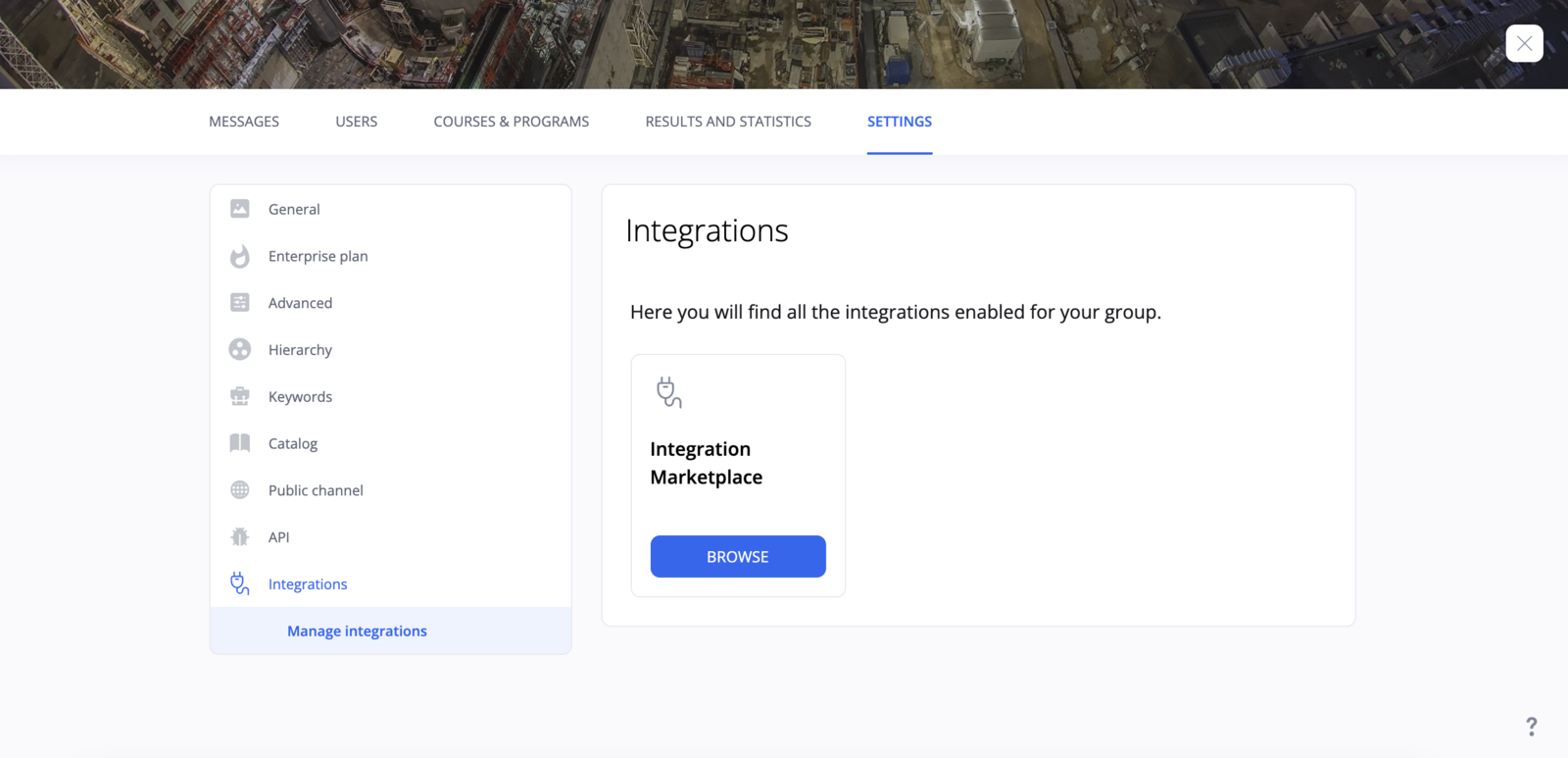Switch to the Messages tab
Image resolution: width=1568 pixels, height=758 pixels.
(244, 122)
